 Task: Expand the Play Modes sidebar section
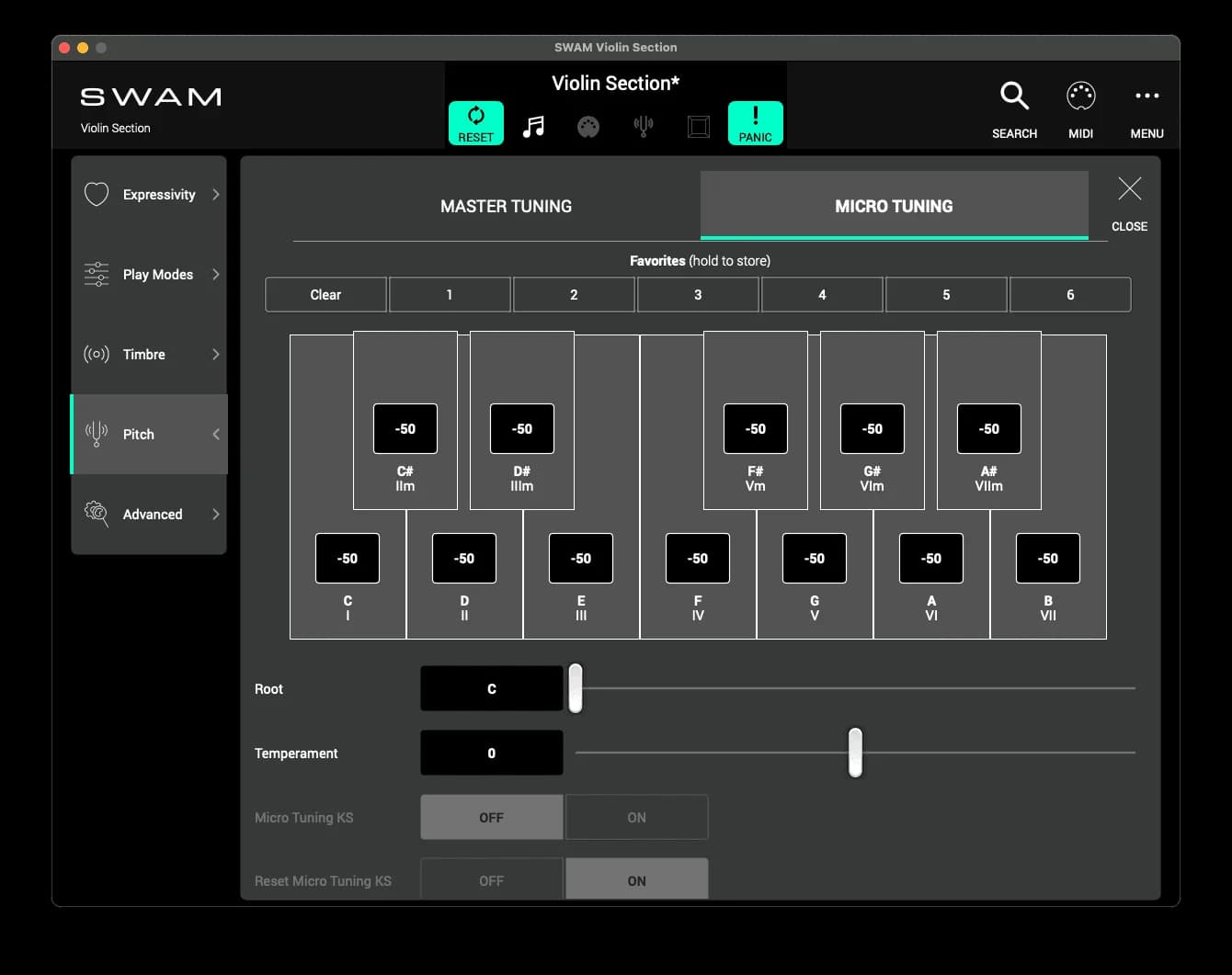pos(149,275)
